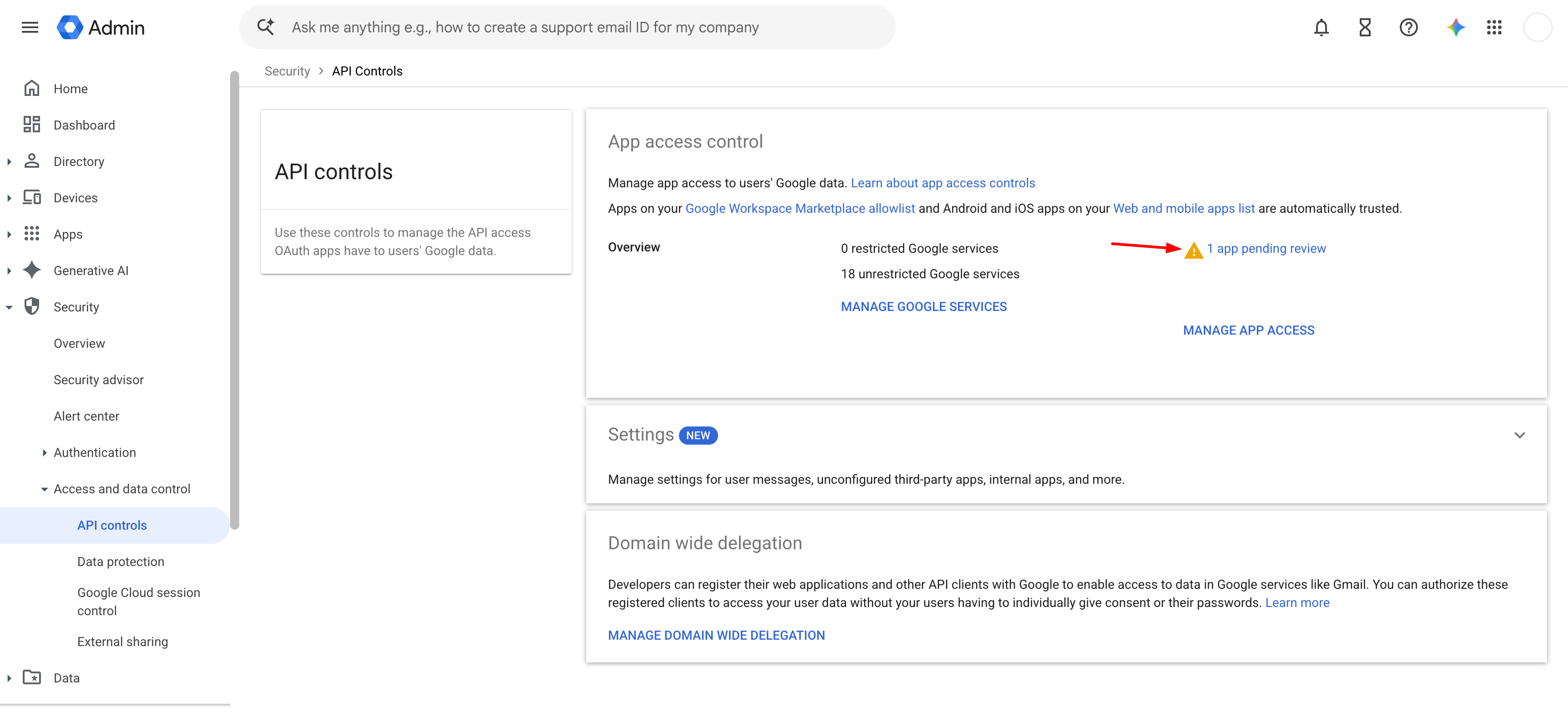Open the notifications bell
This screenshot has height=712, width=1568.
[x=1321, y=27]
